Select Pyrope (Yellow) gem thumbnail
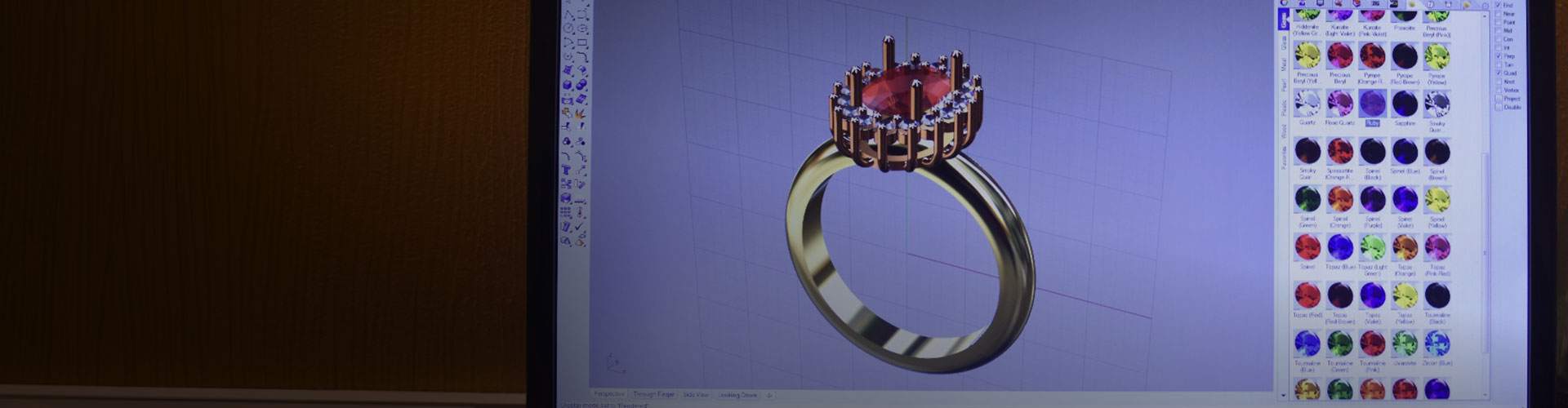1568x408 pixels. [1437, 55]
